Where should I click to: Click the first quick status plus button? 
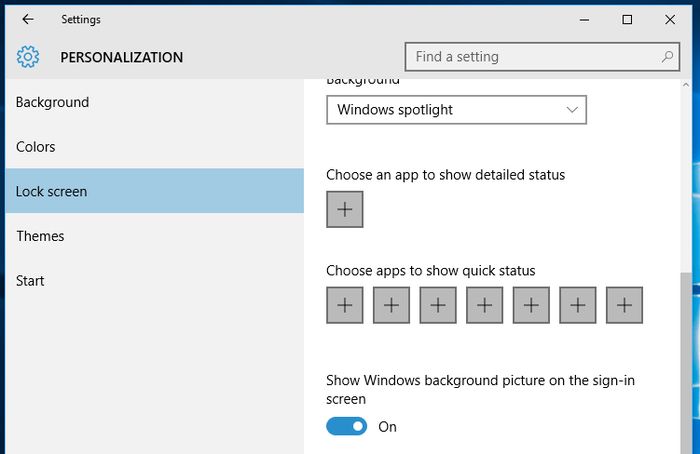345,305
